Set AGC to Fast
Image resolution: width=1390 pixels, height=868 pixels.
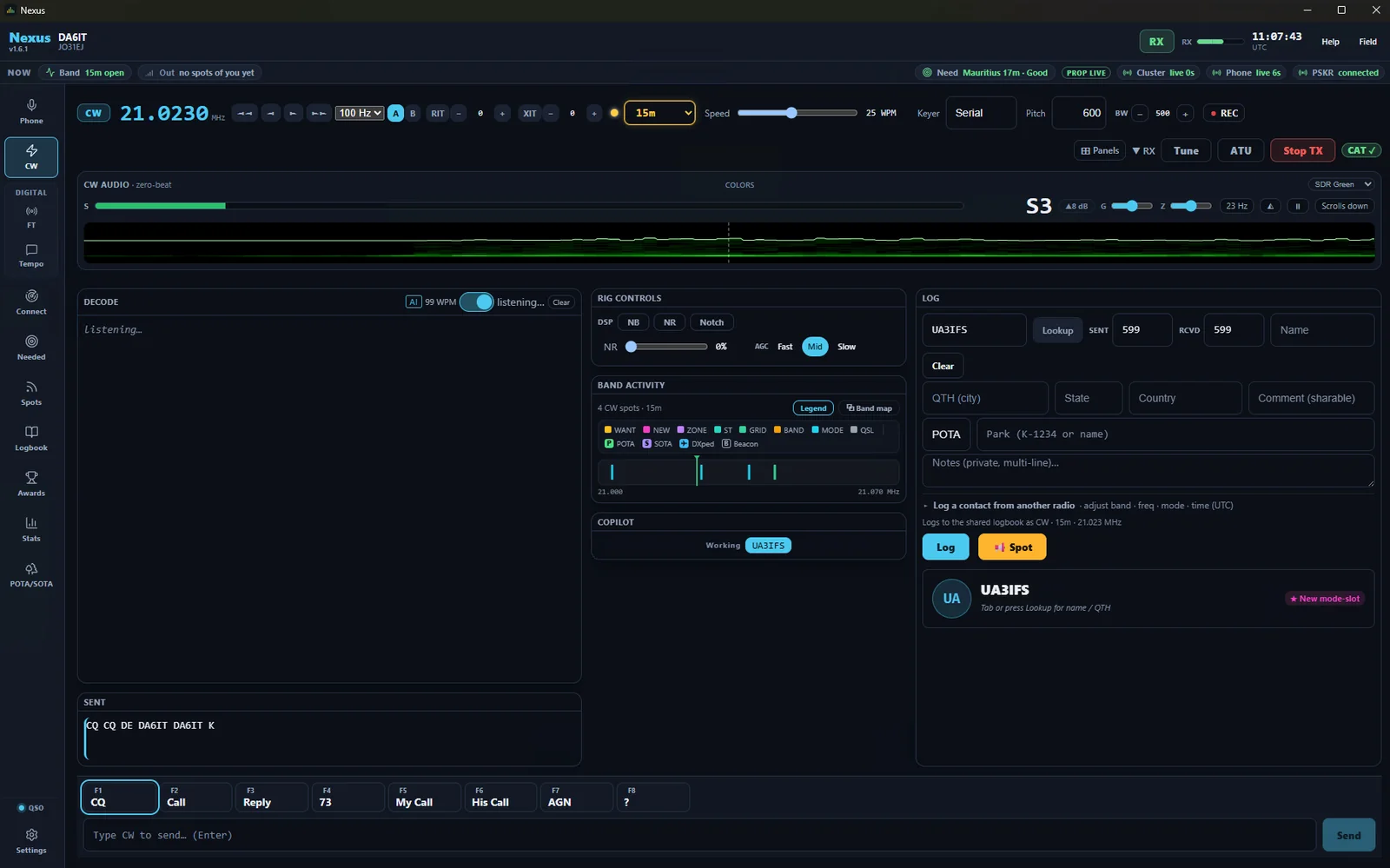point(784,347)
